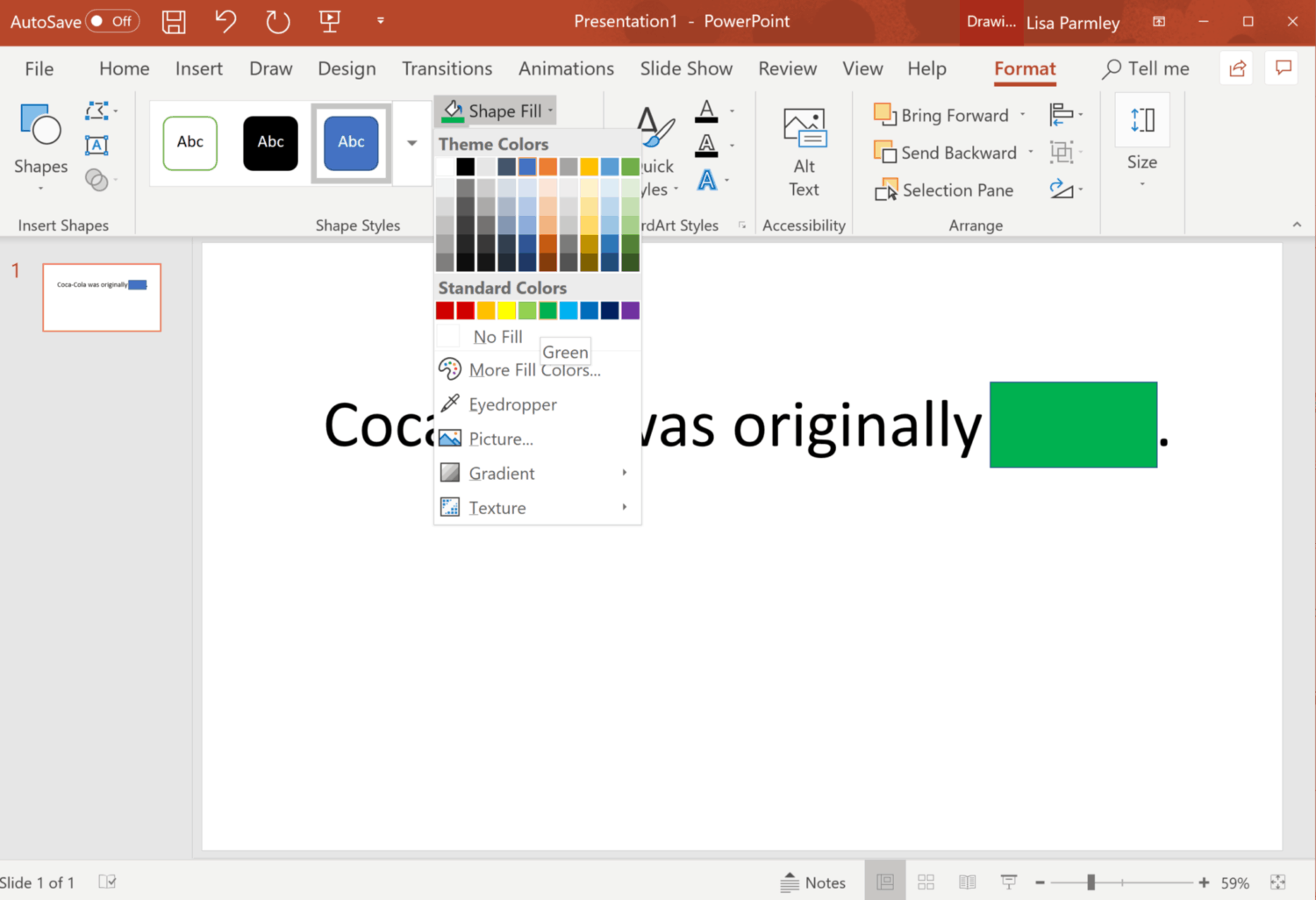Open Ribbon Display Options
Screen dimensions: 1316x900
coord(1159,21)
